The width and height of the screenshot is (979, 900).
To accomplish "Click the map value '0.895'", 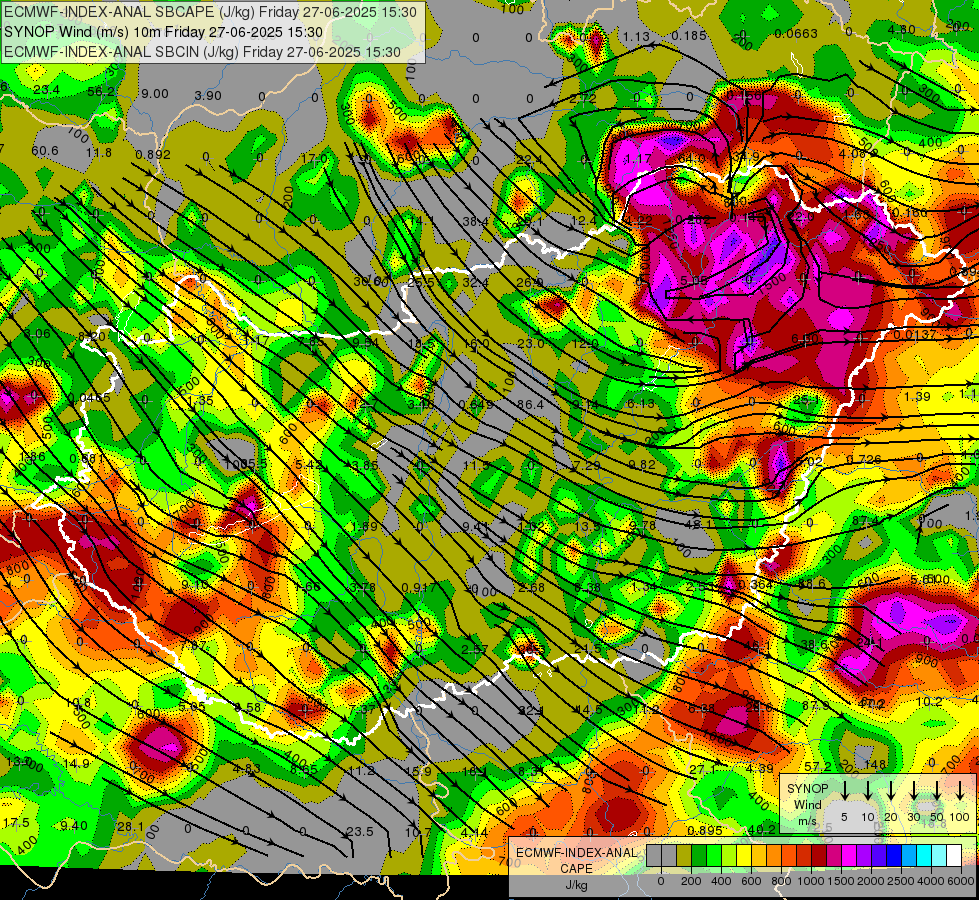I will [x=704, y=830].
